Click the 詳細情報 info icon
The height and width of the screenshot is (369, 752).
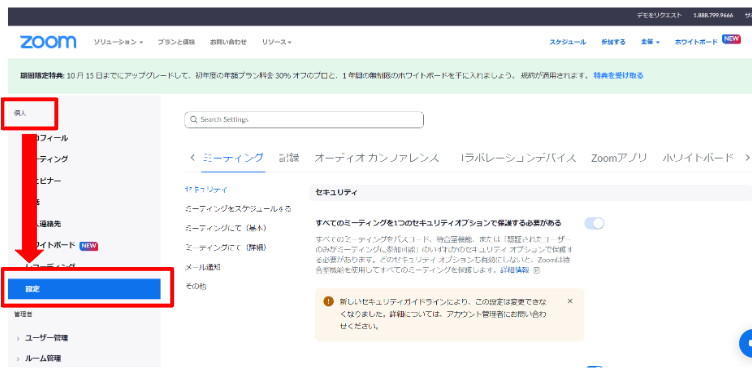pos(537,271)
